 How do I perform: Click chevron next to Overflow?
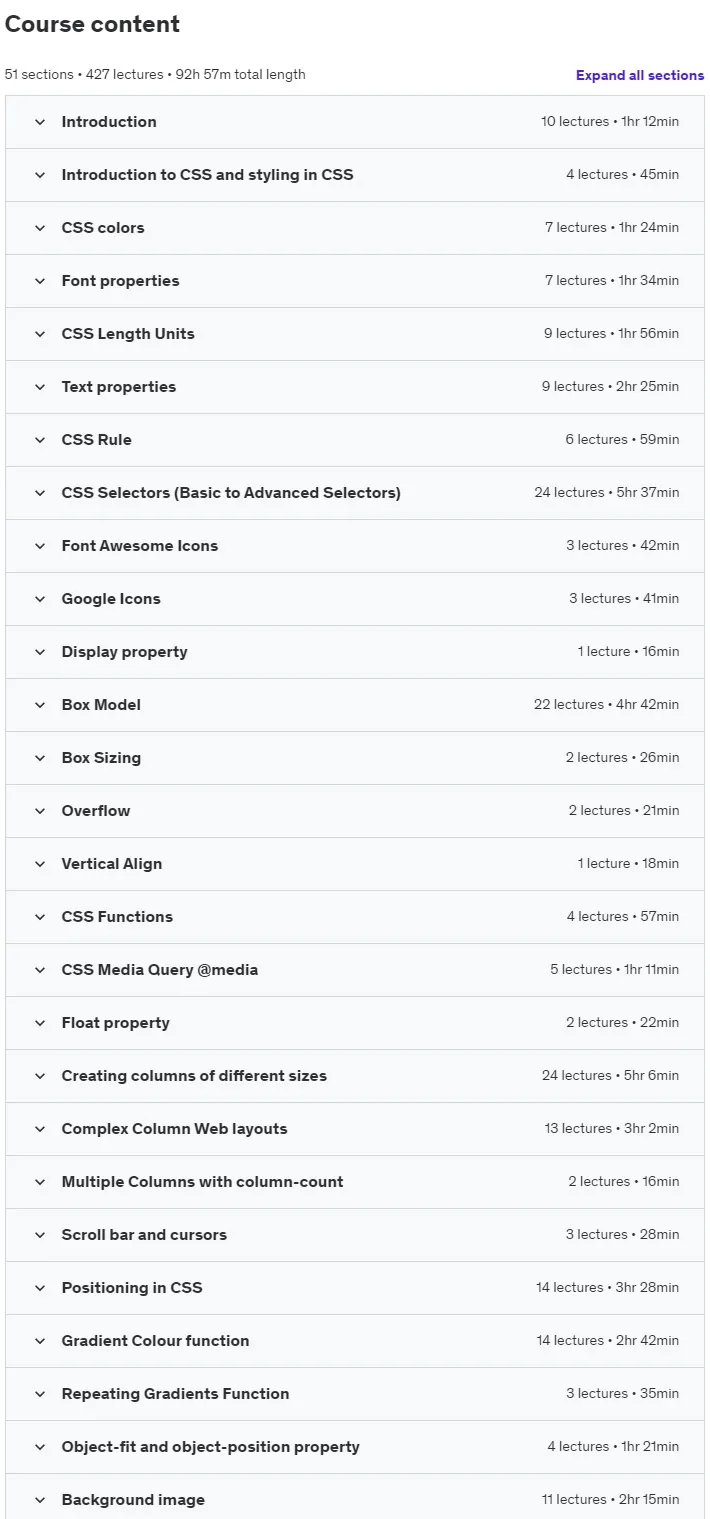(x=40, y=811)
